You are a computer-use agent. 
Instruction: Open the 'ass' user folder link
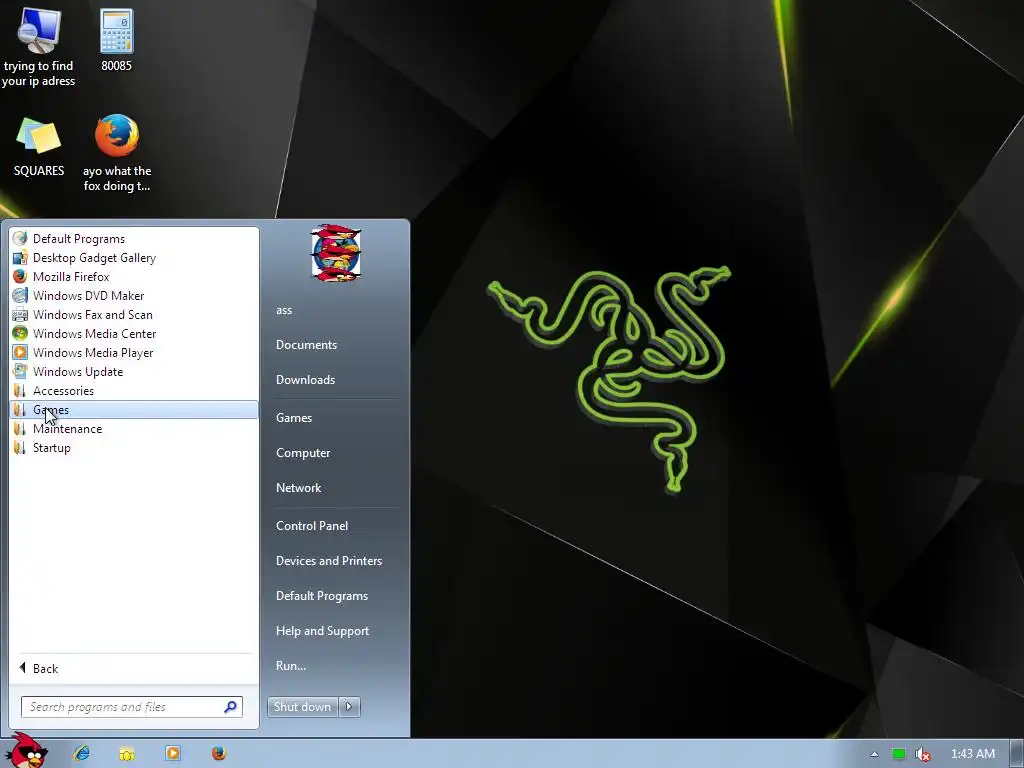284,310
